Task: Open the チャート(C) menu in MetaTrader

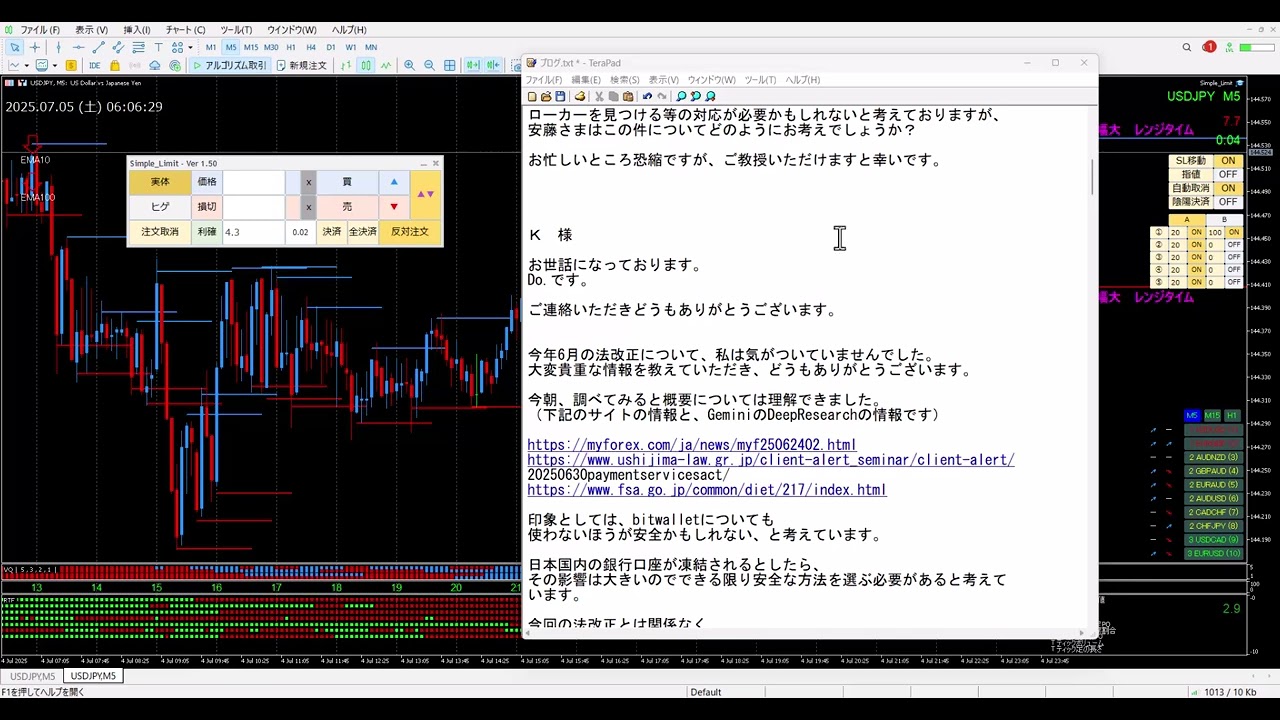Action: pos(185,30)
